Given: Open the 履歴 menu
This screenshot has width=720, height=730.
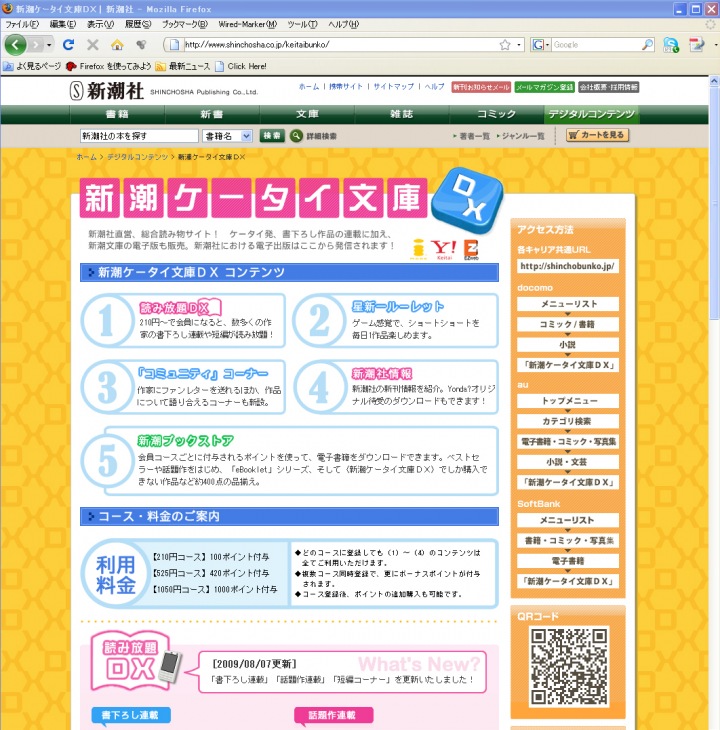Looking at the screenshot, I should point(138,24).
